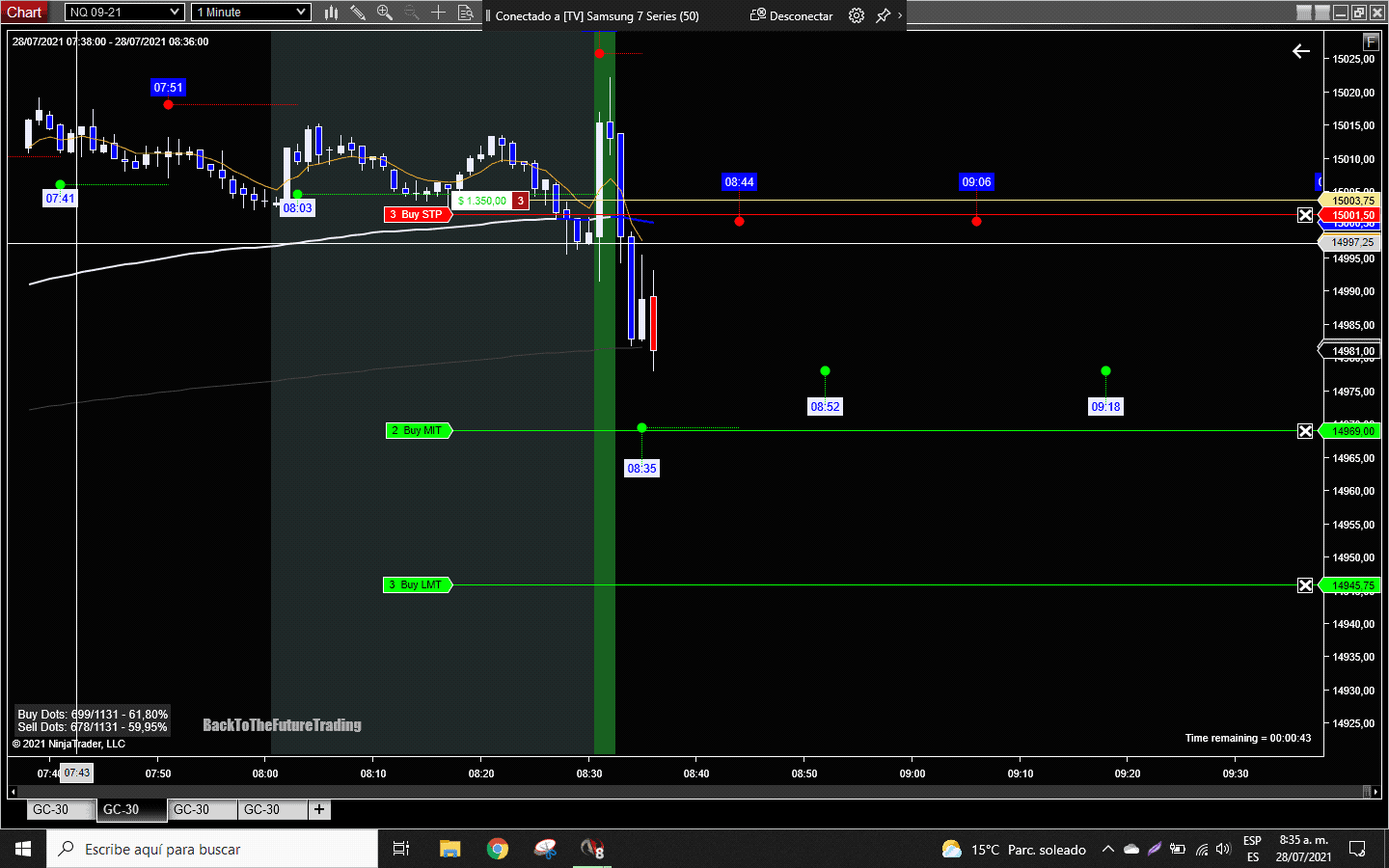Click the Windows search box

click(x=212, y=849)
